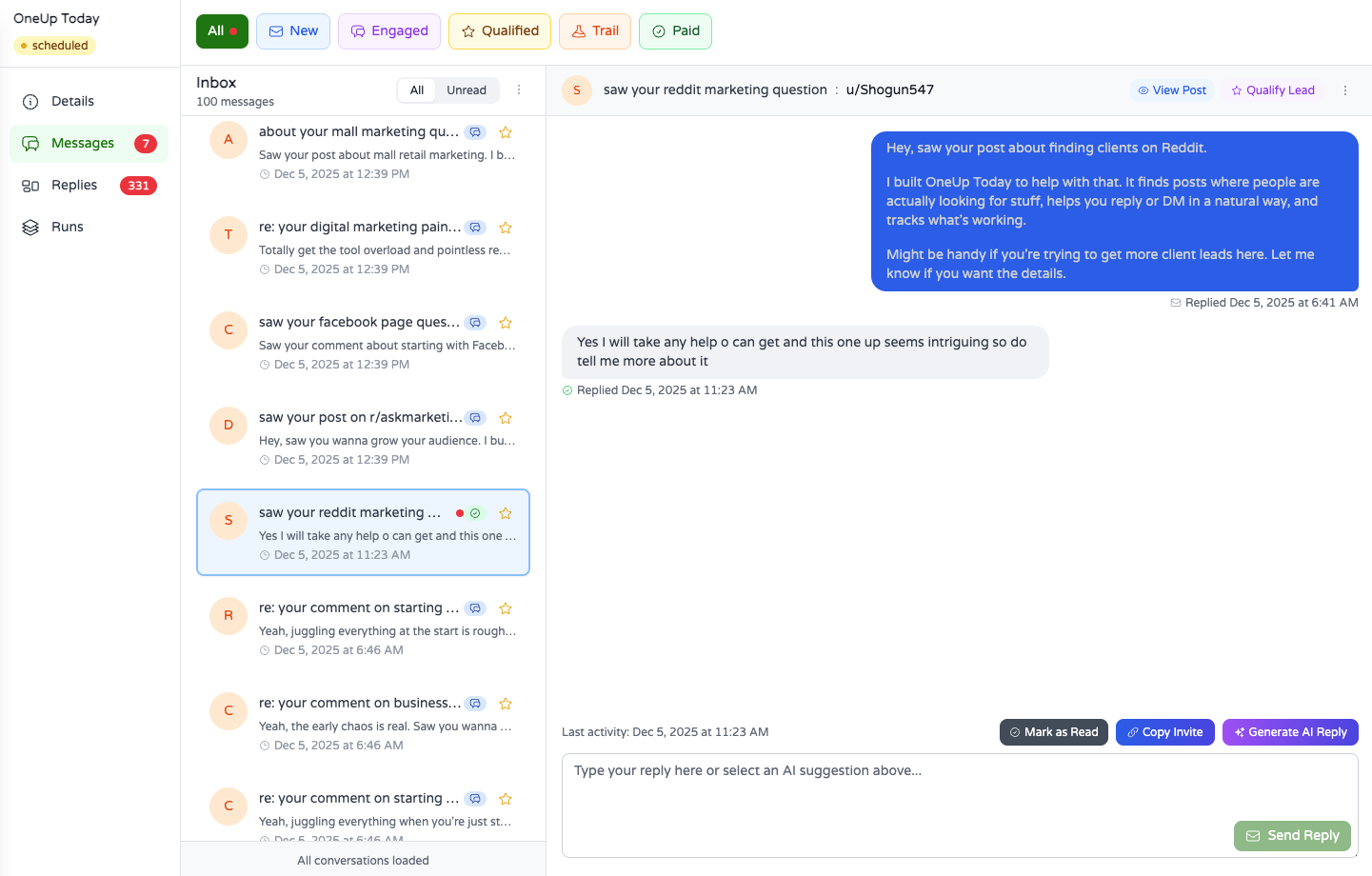Click the green replied-status icon on the reddit conversation
1372x876 pixels.
[475, 512]
